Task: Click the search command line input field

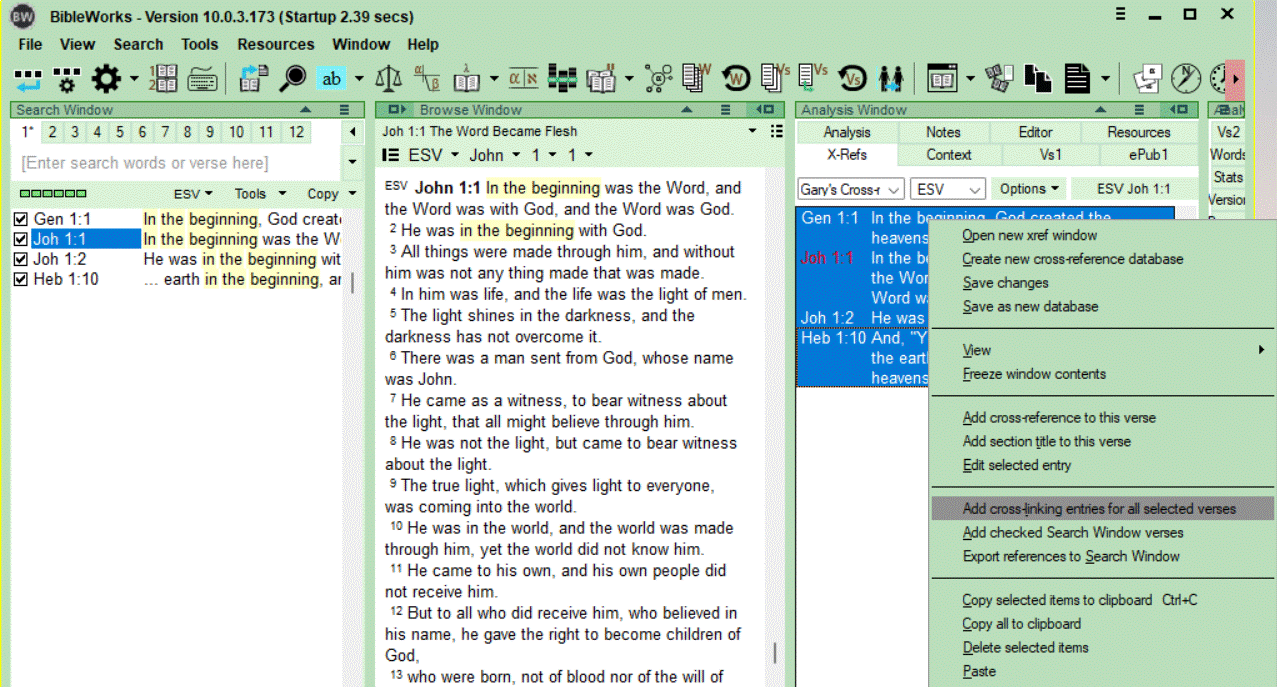Action: (x=176, y=162)
